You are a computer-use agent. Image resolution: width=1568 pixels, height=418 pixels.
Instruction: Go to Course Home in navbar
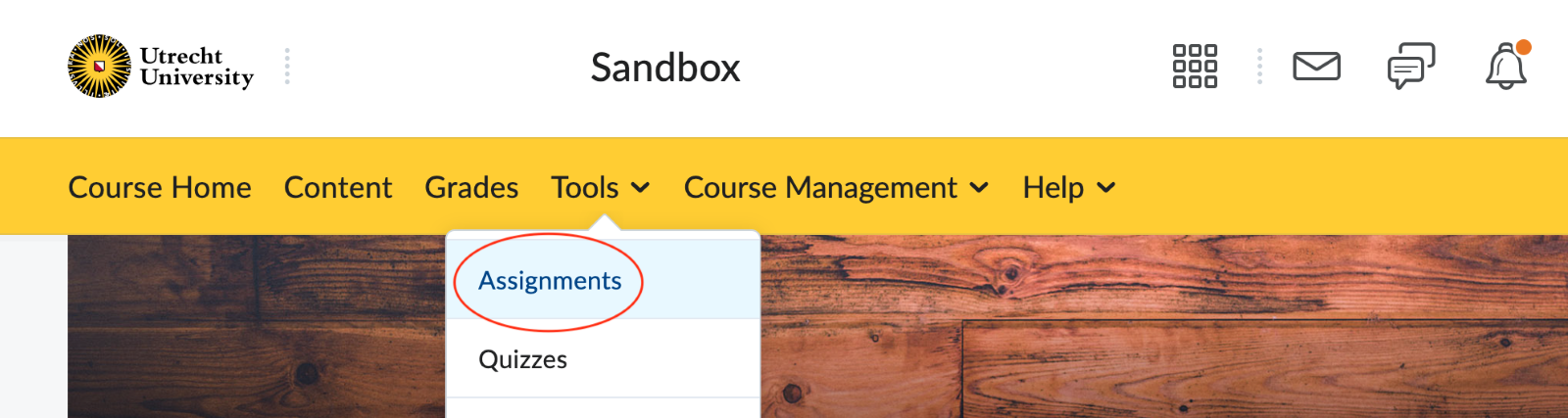click(x=160, y=187)
